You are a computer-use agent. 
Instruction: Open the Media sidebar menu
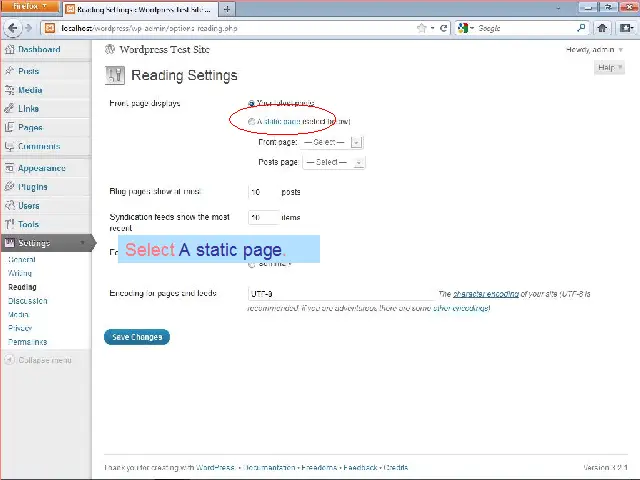[30, 90]
